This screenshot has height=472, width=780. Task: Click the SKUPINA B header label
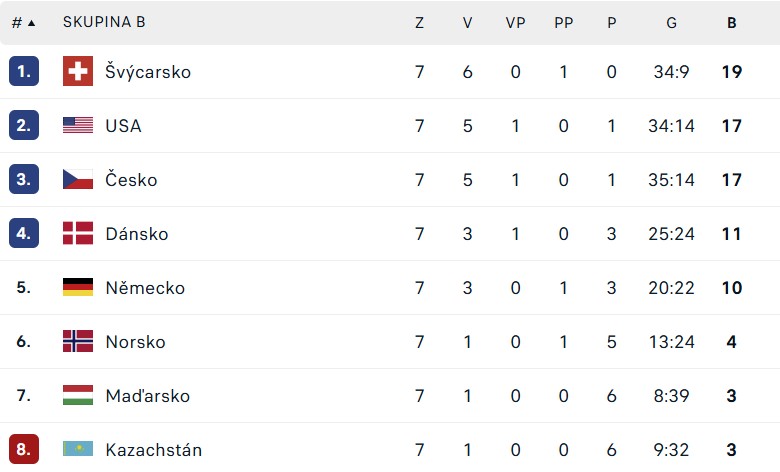click(104, 22)
